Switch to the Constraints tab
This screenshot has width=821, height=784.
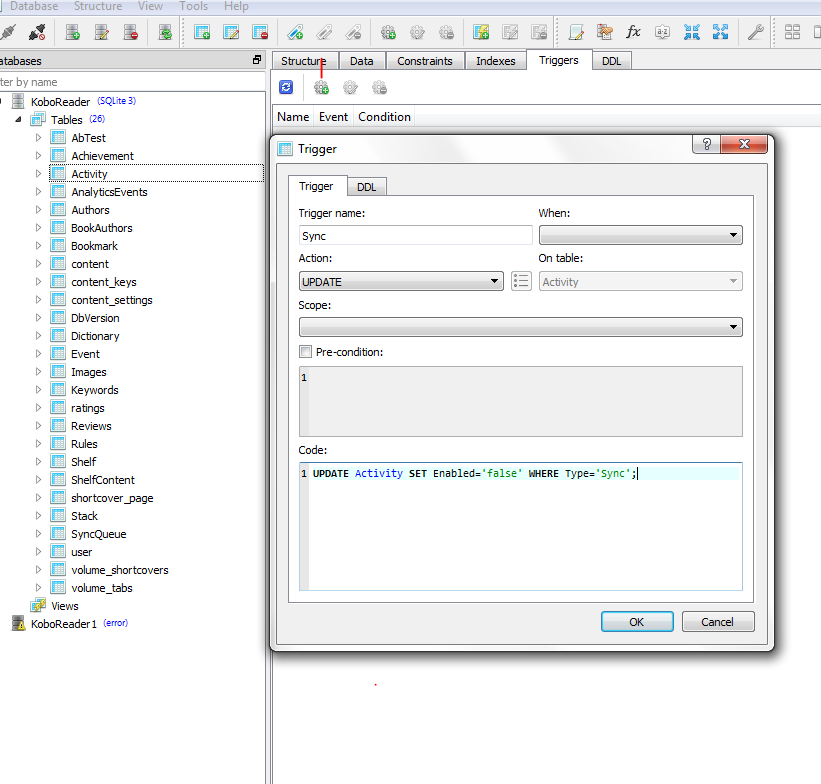coord(425,61)
